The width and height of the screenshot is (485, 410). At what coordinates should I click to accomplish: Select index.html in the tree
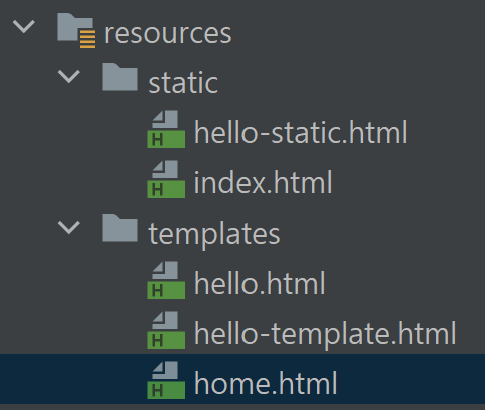(263, 182)
